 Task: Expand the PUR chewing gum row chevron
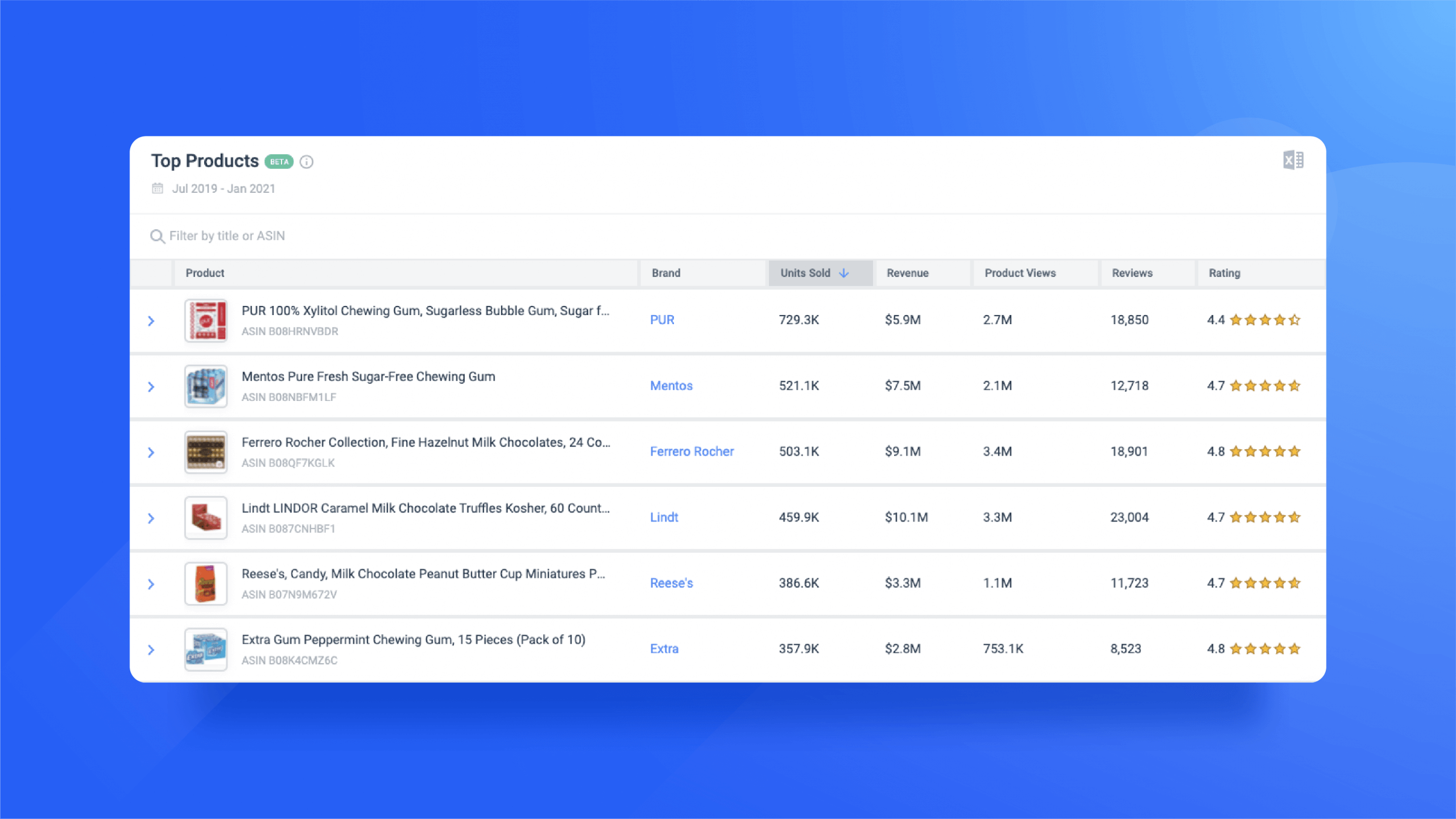pos(151,320)
